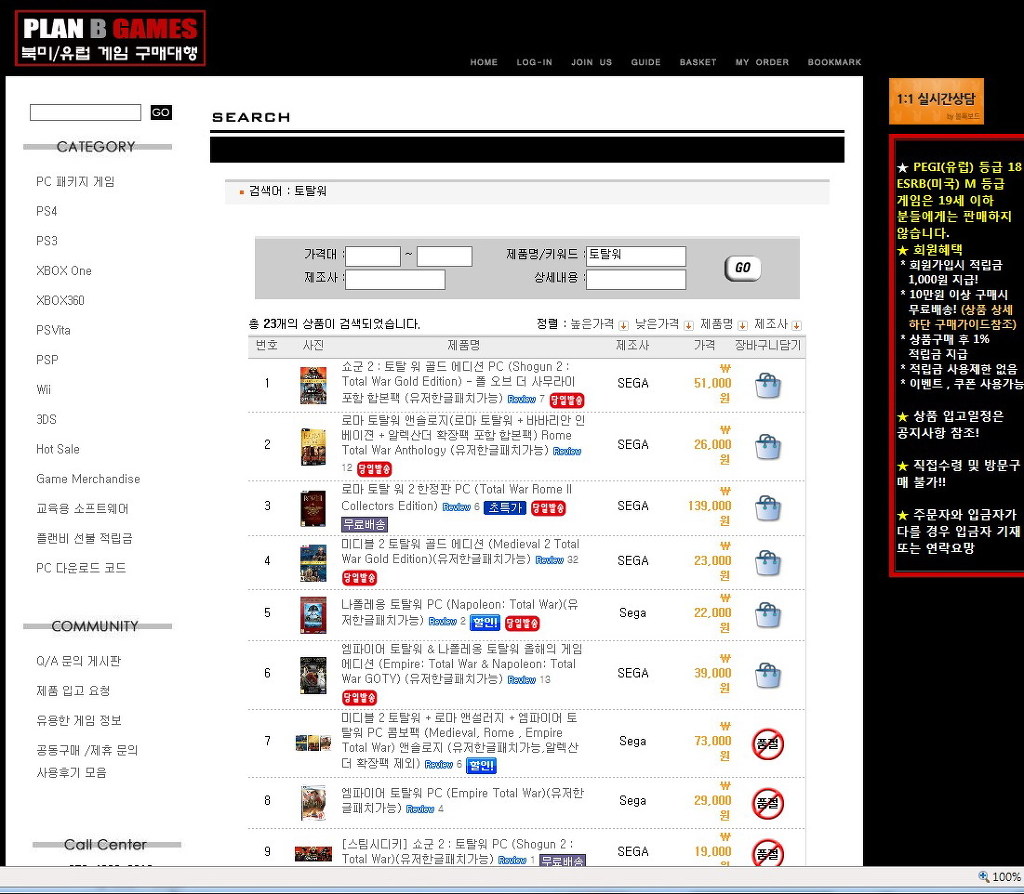Open Hot Sale category
This screenshot has height=894, width=1024.
coord(57,449)
